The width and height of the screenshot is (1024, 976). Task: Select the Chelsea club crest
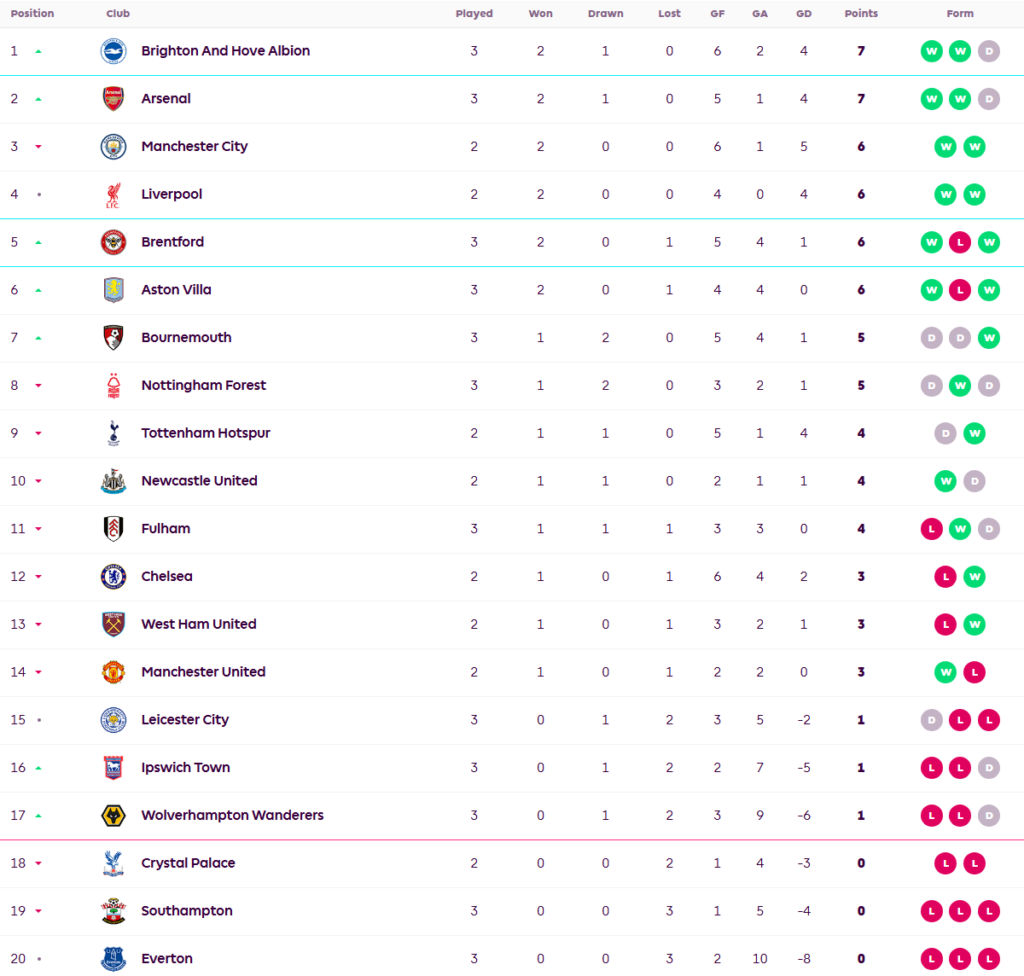(x=113, y=577)
